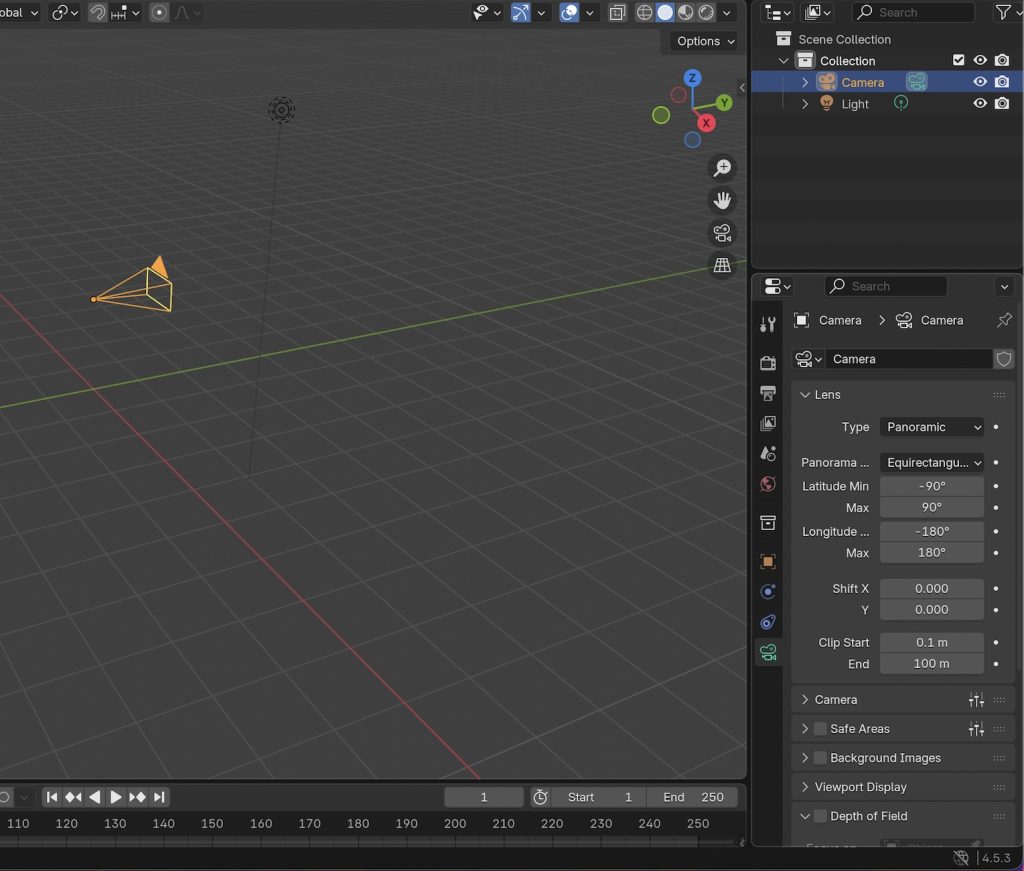This screenshot has height=871, width=1024.
Task: Open the lens Type Panoramic dropdown
Action: 932,427
